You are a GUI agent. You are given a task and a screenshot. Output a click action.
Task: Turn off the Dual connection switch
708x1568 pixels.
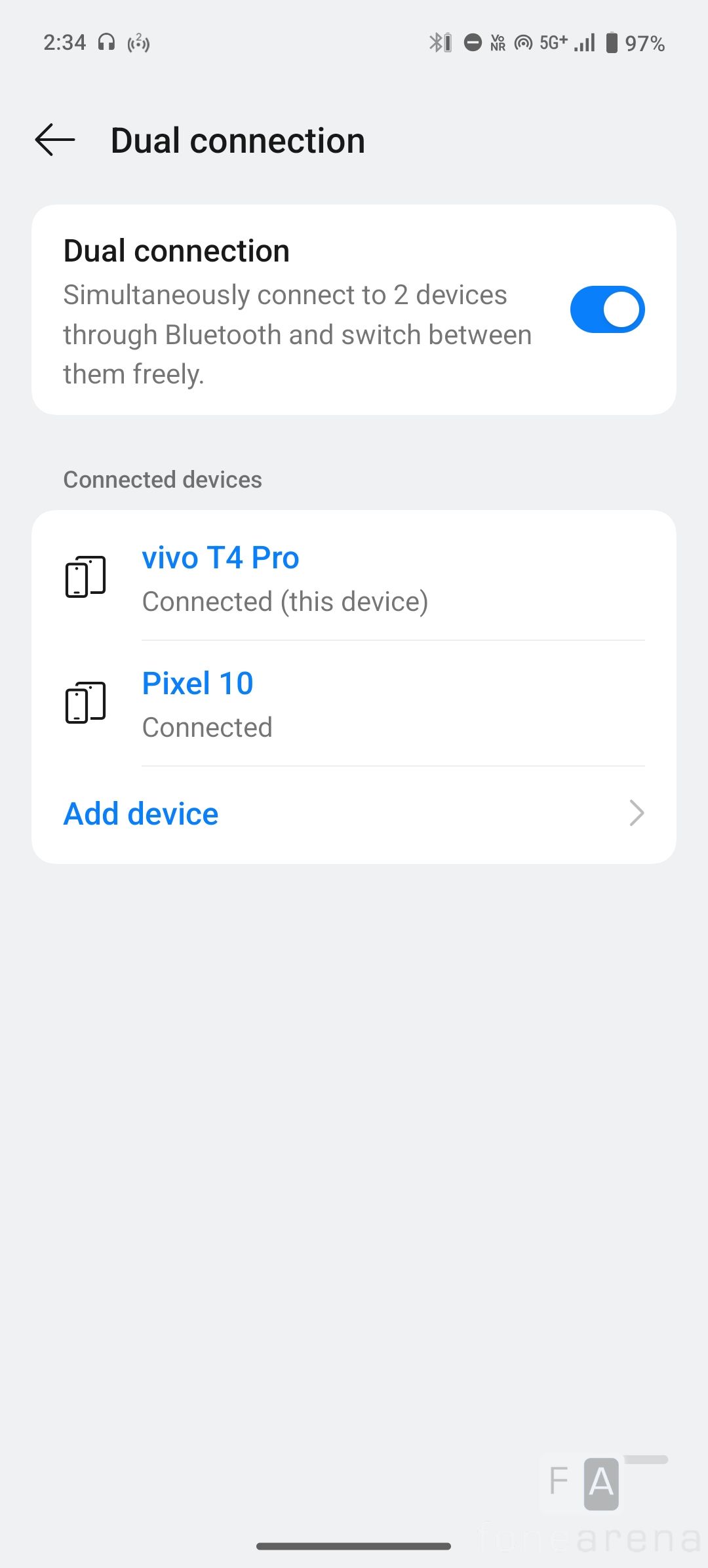pyautogui.click(x=607, y=309)
